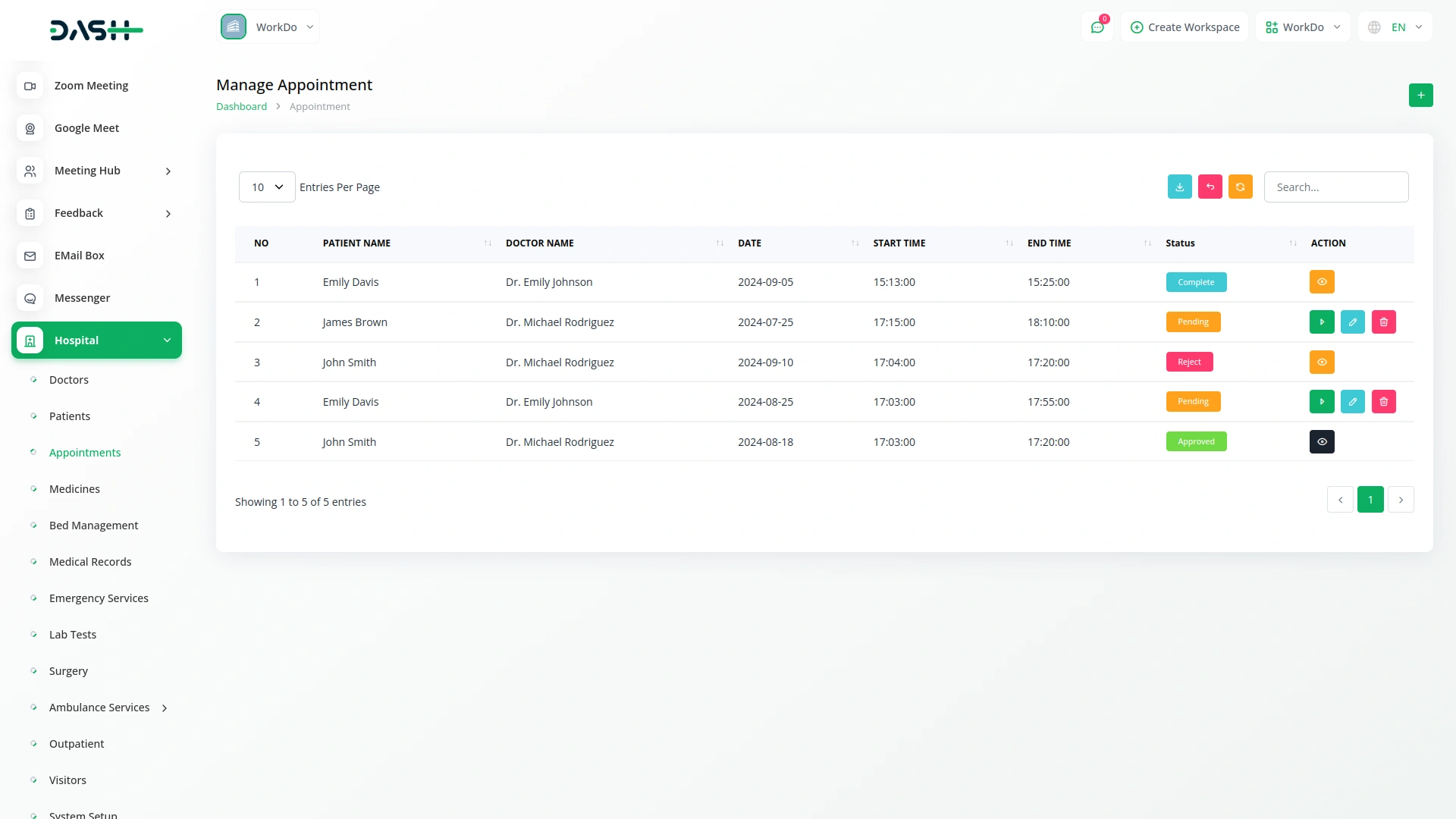Click the blue export download icon
The height and width of the screenshot is (819, 1456).
pyautogui.click(x=1179, y=187)
